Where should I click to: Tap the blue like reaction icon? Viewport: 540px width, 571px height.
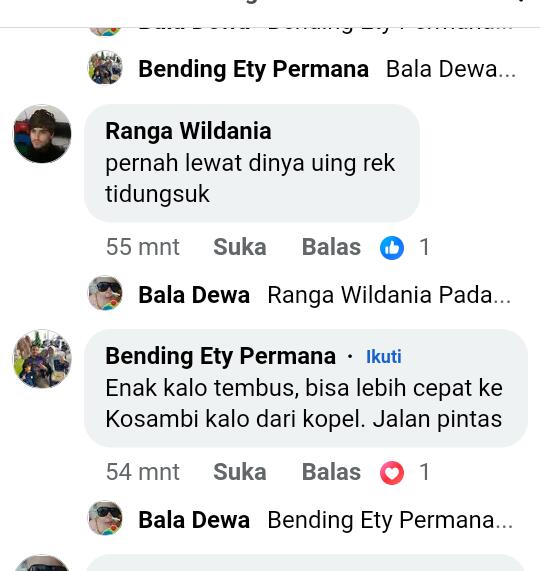pos(392,248)
